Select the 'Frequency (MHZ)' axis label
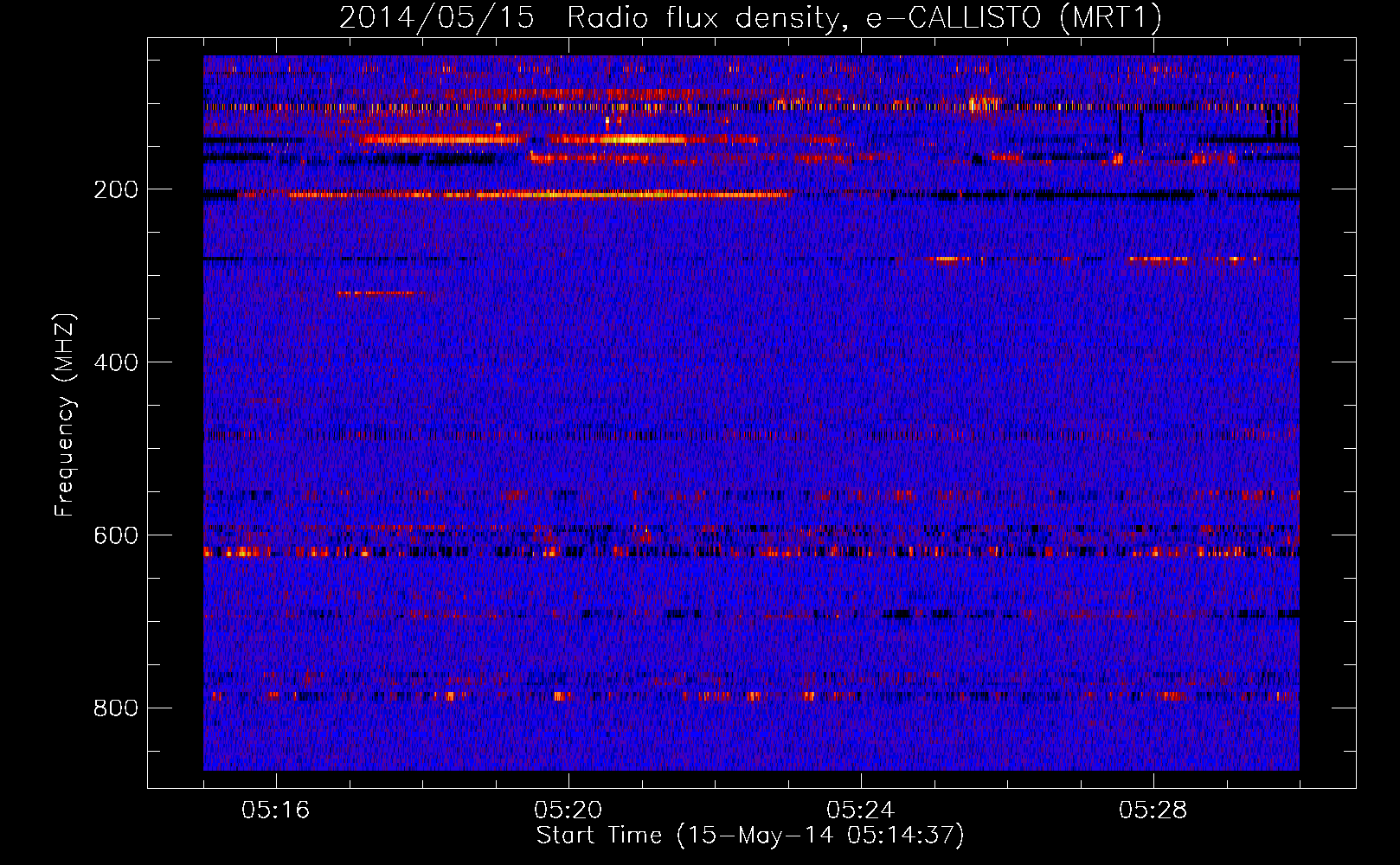The width and height of the screenshot is (1400, 865). click(x=64, y=415)
